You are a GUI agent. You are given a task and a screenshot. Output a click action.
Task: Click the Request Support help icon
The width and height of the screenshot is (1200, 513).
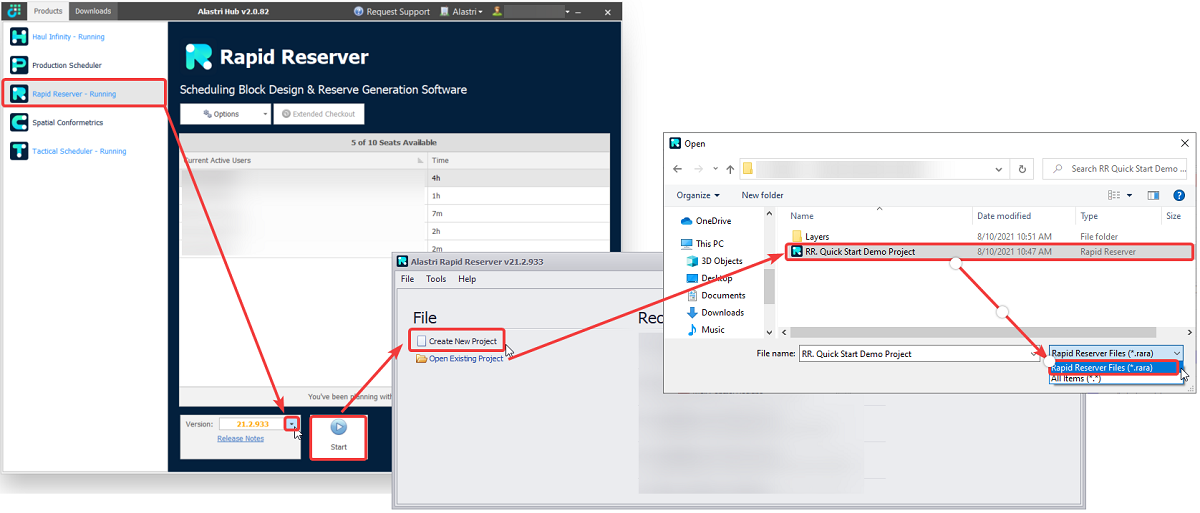coord(359,12)
